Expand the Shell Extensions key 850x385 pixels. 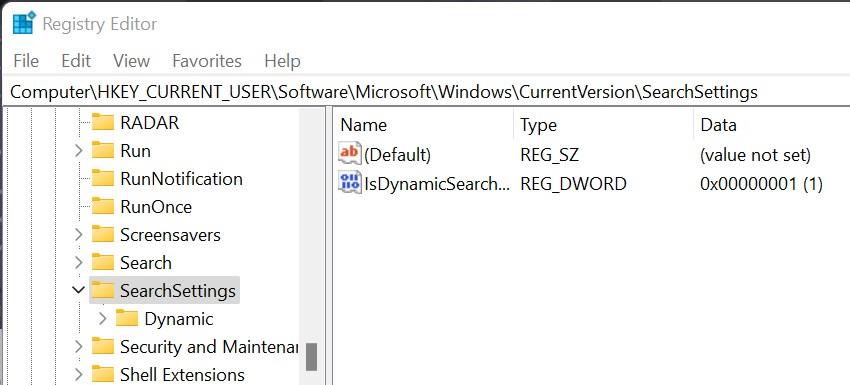pyautogui.click(x=79, y=374)
